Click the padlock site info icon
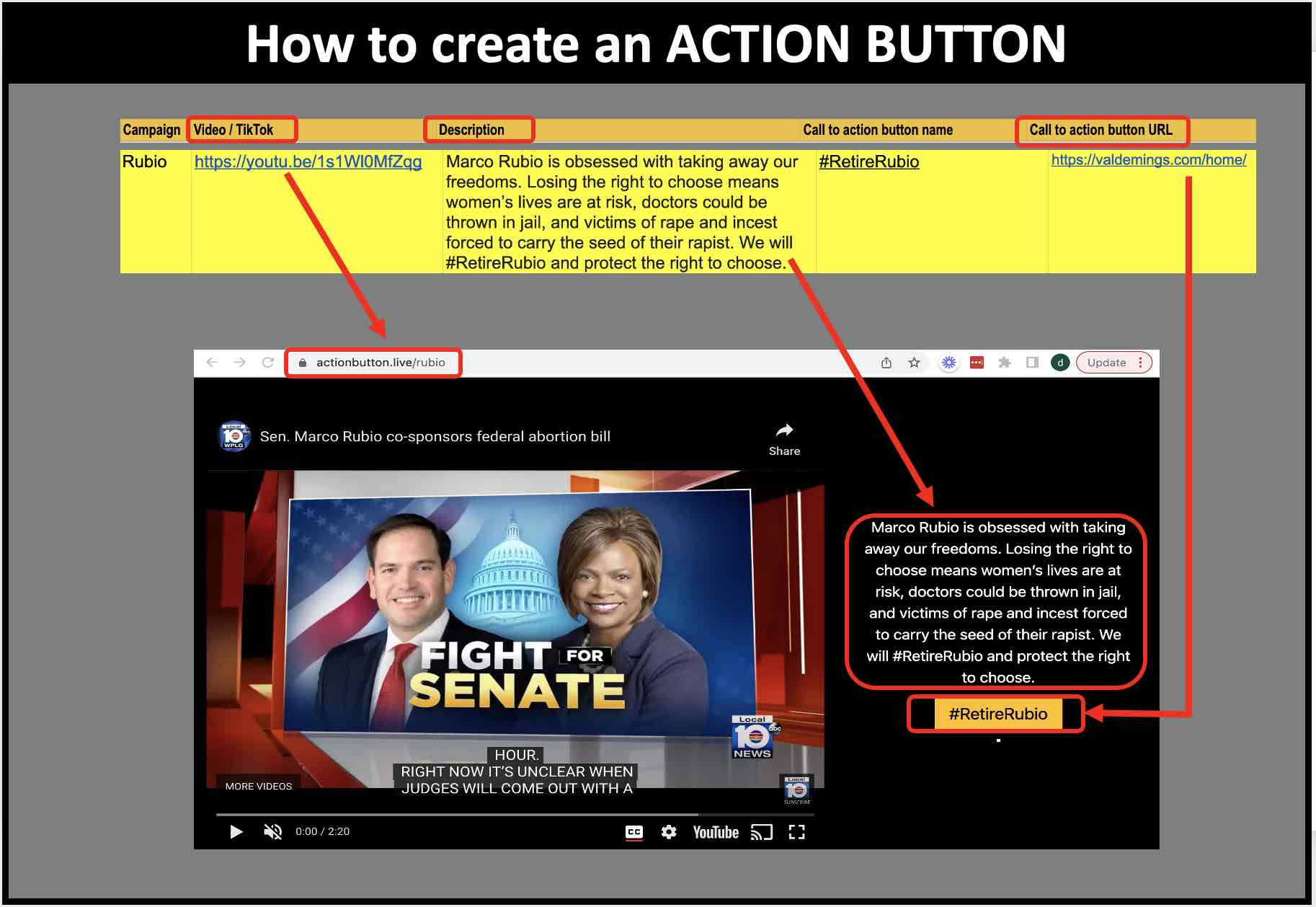This screenshot has height=907, width=1316. tap(303, 363)
